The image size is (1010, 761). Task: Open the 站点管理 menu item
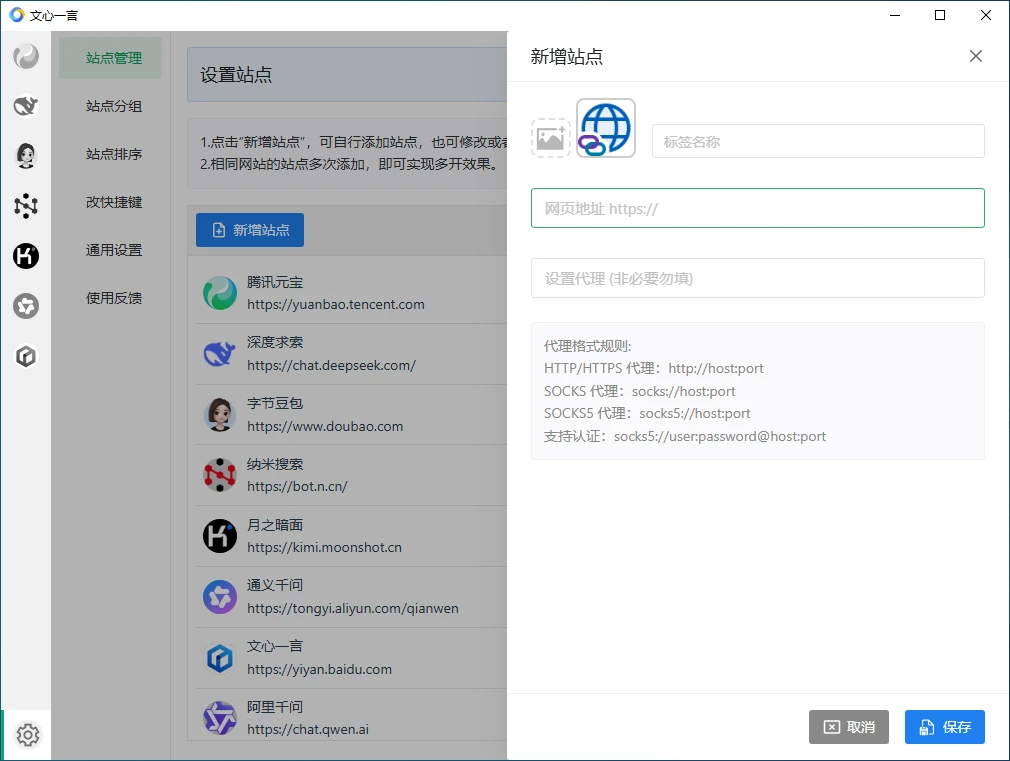click(x=113, y=58)
